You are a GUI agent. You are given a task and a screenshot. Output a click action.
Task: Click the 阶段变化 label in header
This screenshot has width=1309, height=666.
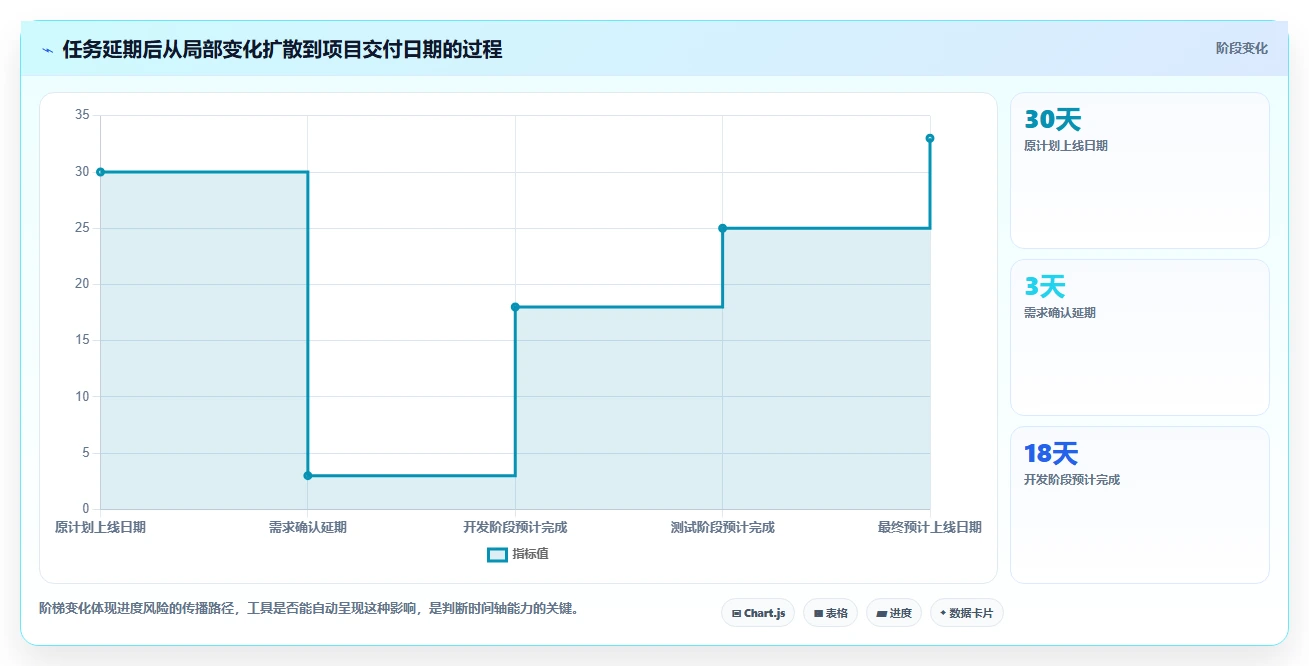click(x=1242, y=48)
